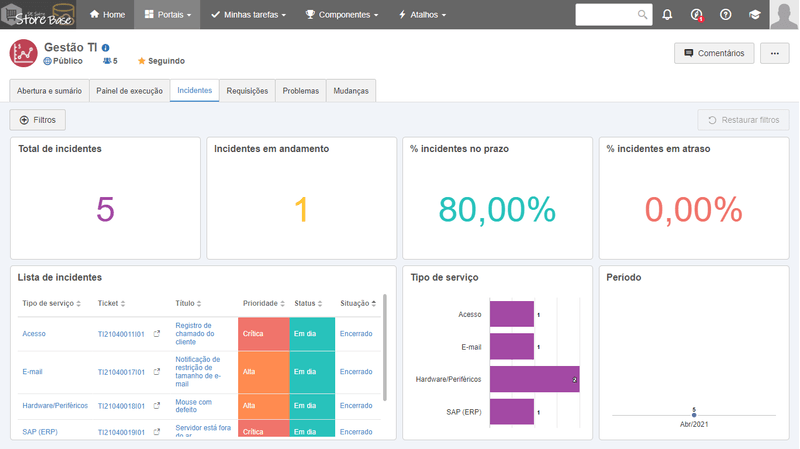This screenshot has height=449, width=800.
Task: Click the Restaurar filtros button
Action: [x=743, y=120]
